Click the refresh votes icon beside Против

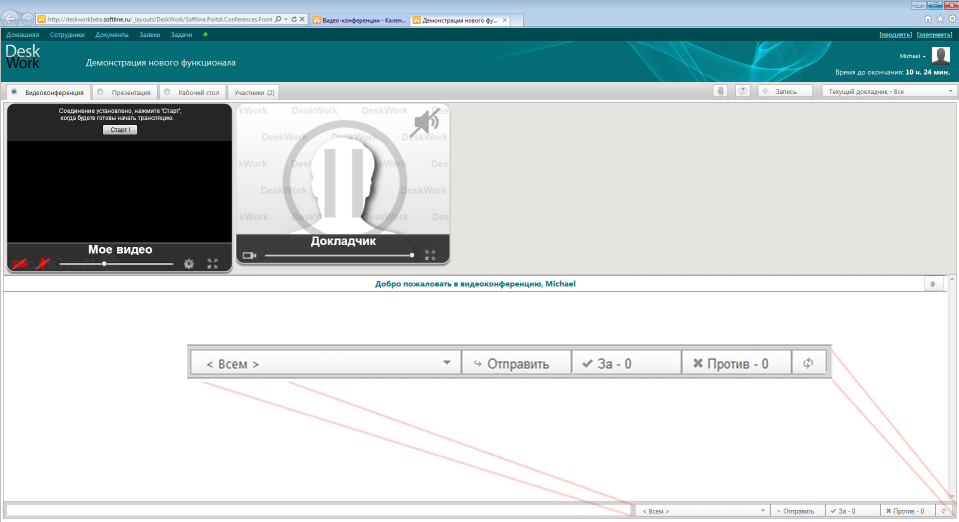click(x=943, y=511)
